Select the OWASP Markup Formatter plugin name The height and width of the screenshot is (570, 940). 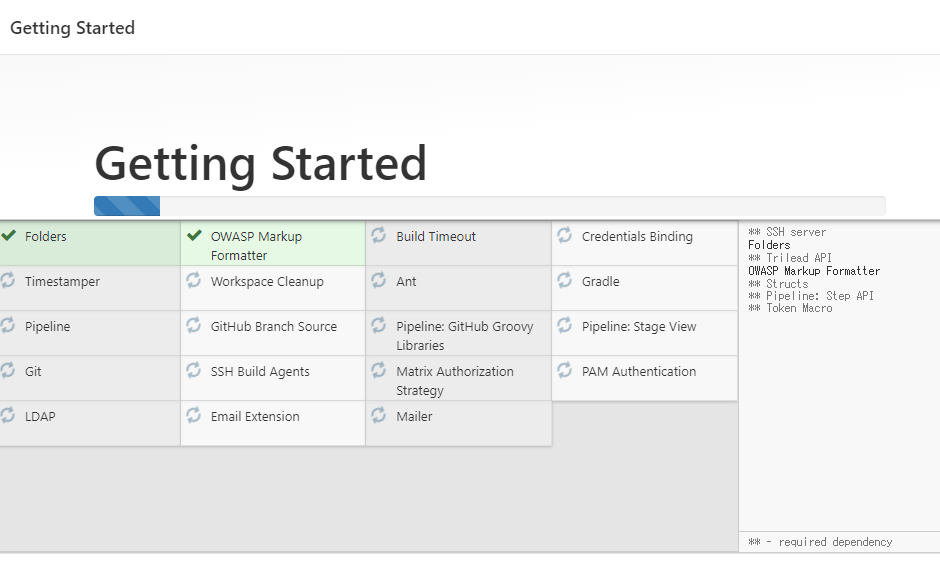(256, 246)
